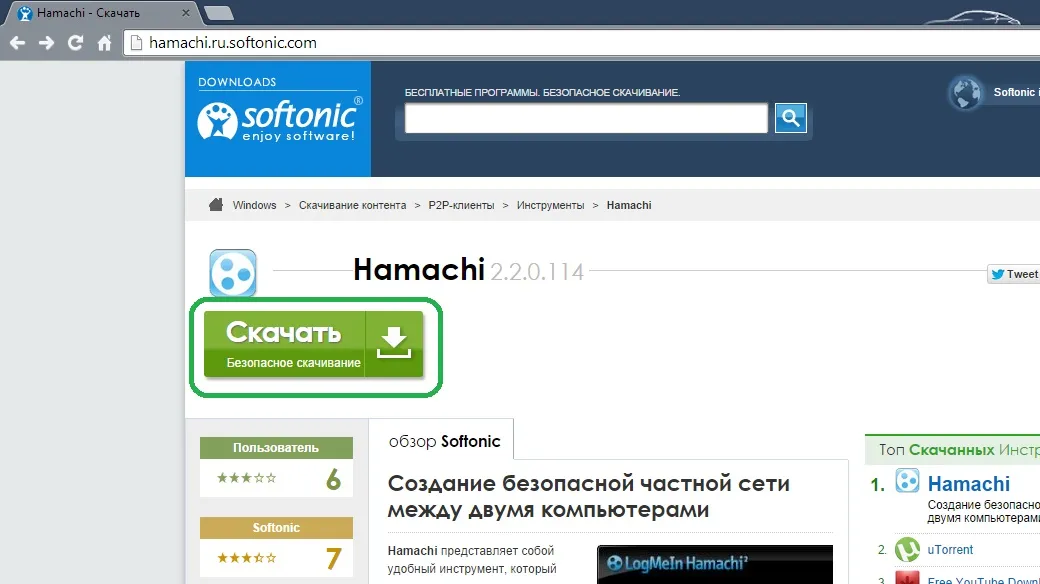This screenshot has height=584, width=1040.
Task: Click in the Softonic search input field
Action: tap(586, 118)
